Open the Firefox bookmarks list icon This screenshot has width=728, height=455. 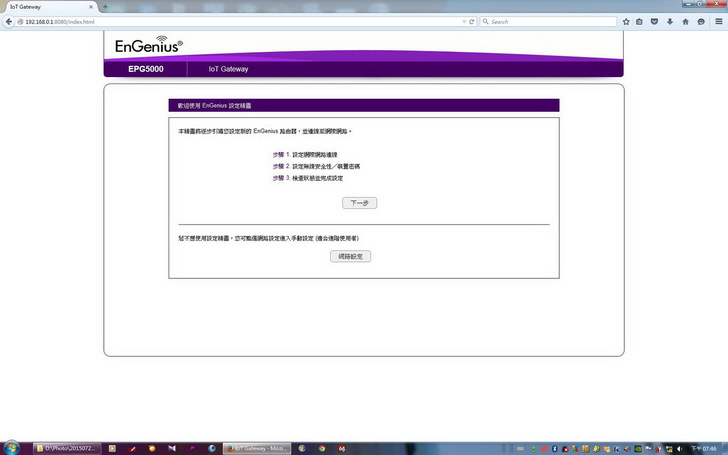point(641,21)
